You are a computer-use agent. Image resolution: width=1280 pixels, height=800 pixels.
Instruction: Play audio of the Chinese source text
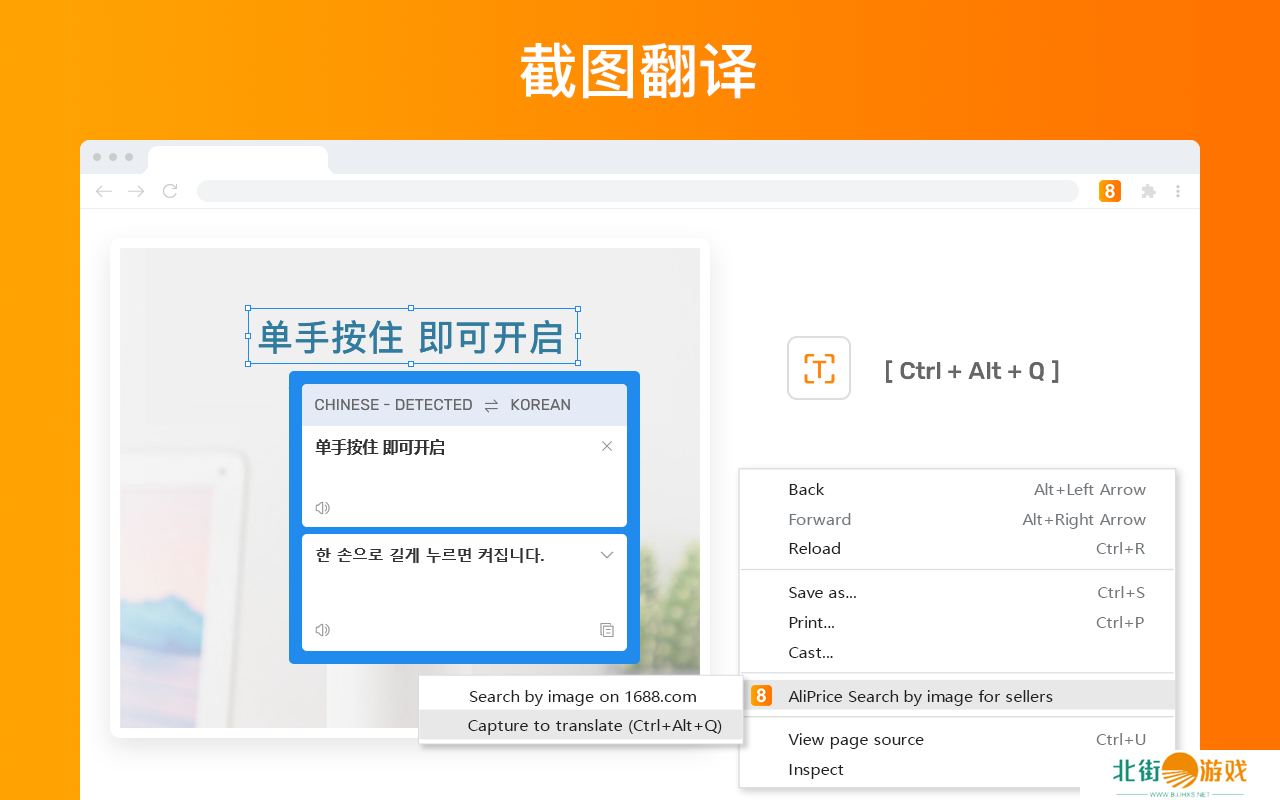pyautogui.click(x=322, y=508)
